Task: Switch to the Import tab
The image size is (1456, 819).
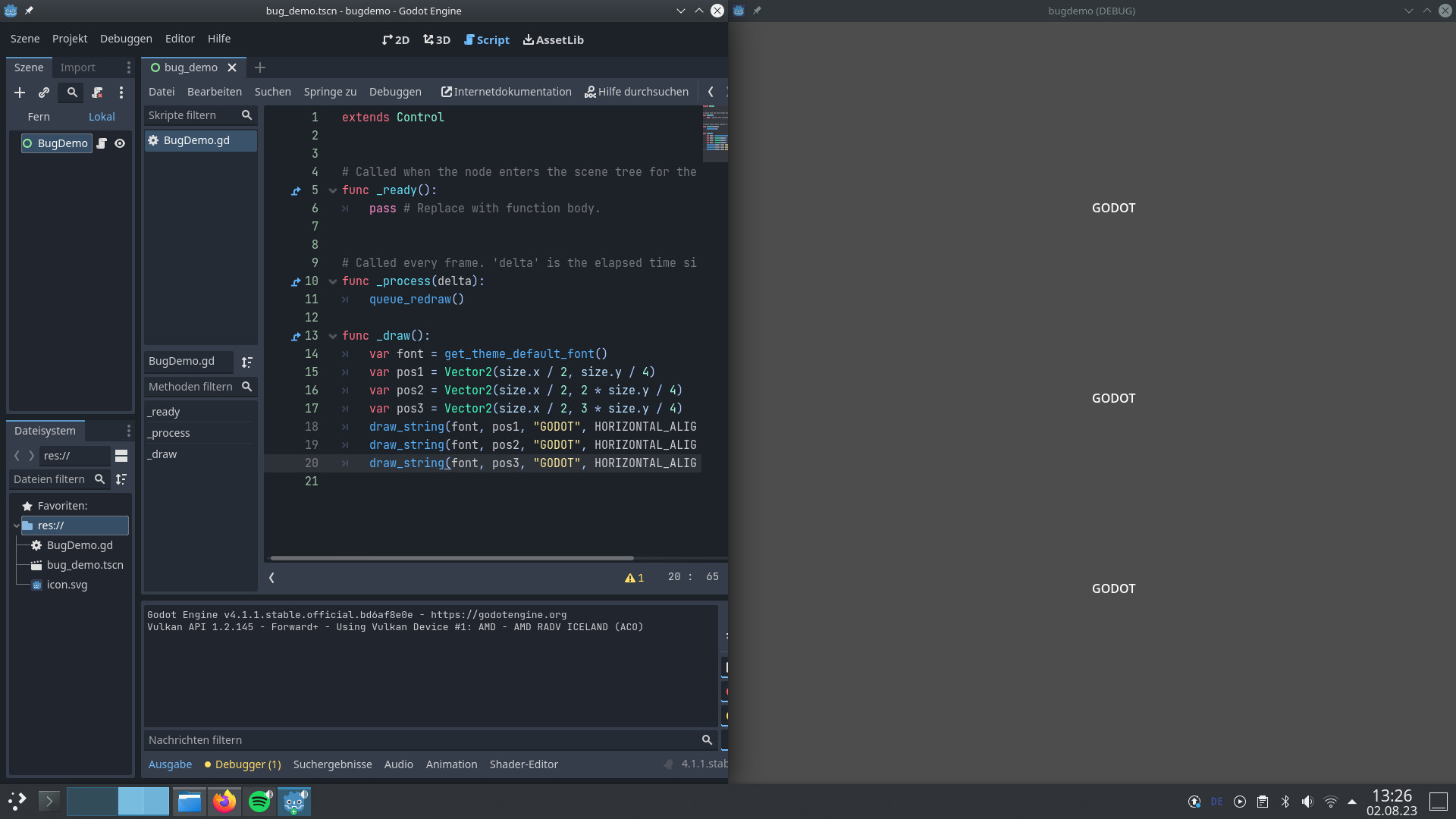Action: pos(77,67)
